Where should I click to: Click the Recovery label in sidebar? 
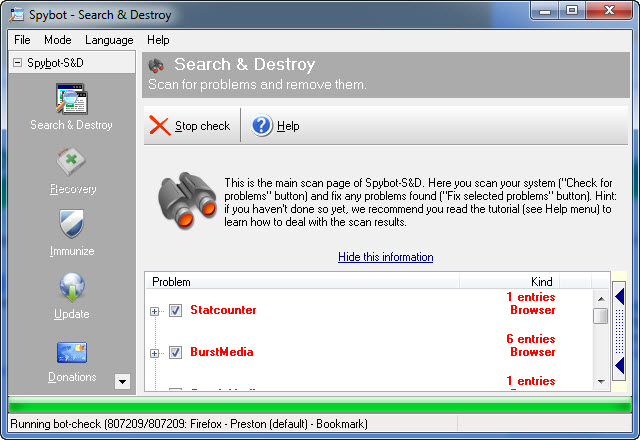click(73, 189)
